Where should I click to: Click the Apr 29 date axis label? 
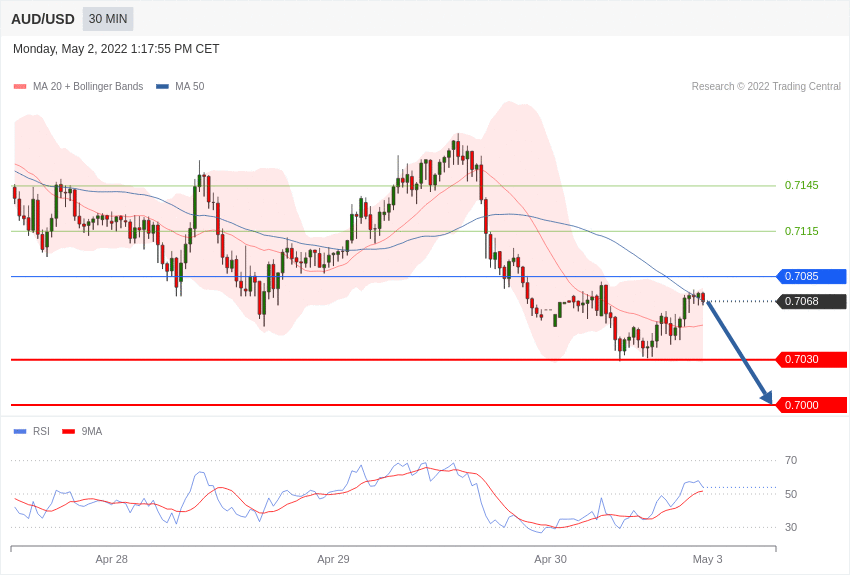pyautogui.click(x=333, y=559)
